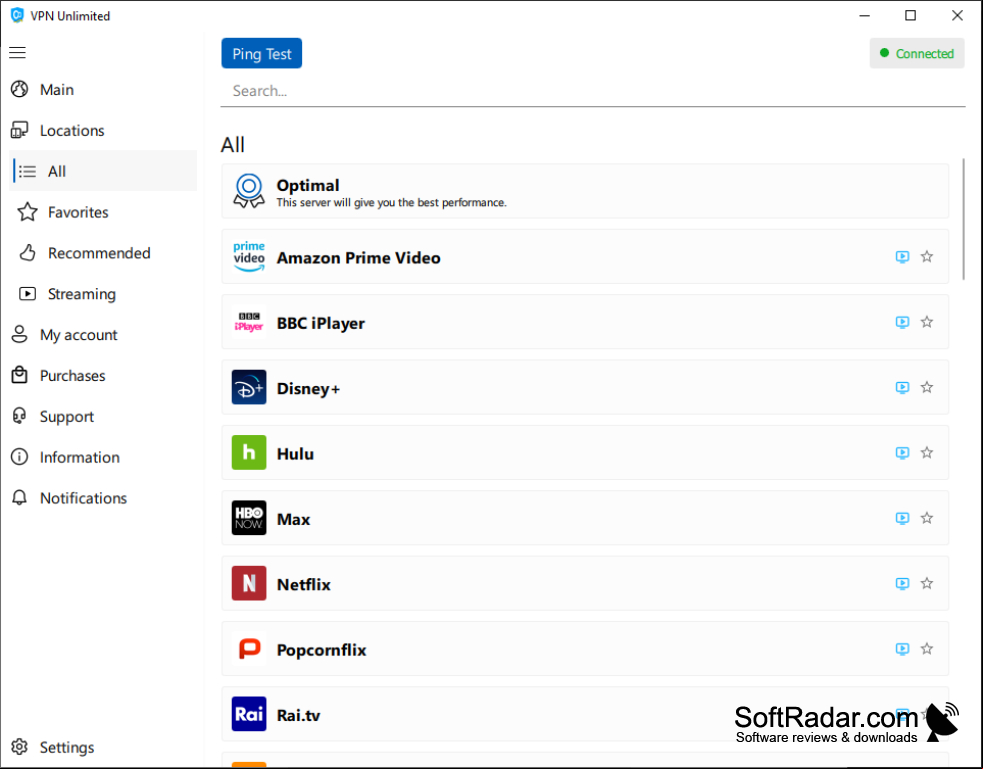Favorite Popcornflix with the star
The width and height of the screenshot is (983, 769).
point(927,648)
